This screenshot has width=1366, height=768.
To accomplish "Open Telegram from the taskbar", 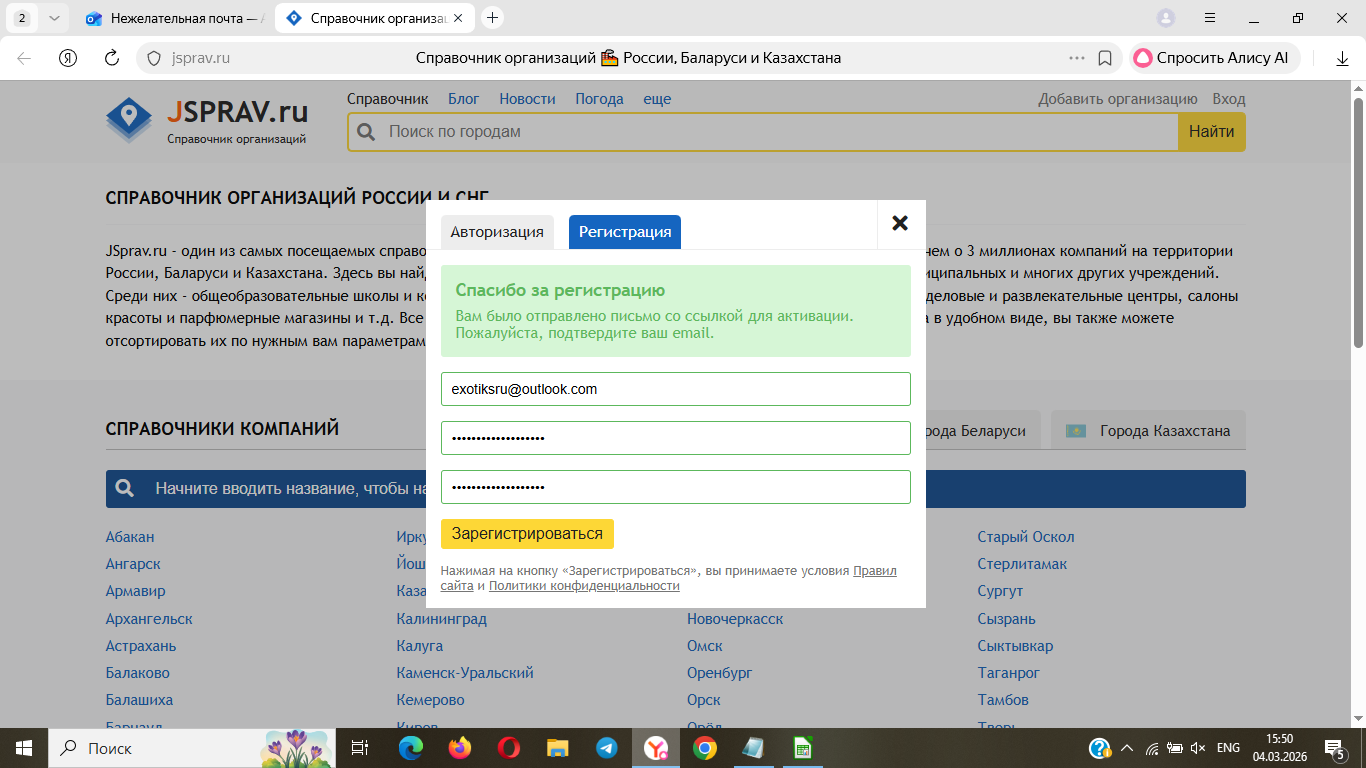I will coord(607,748).
